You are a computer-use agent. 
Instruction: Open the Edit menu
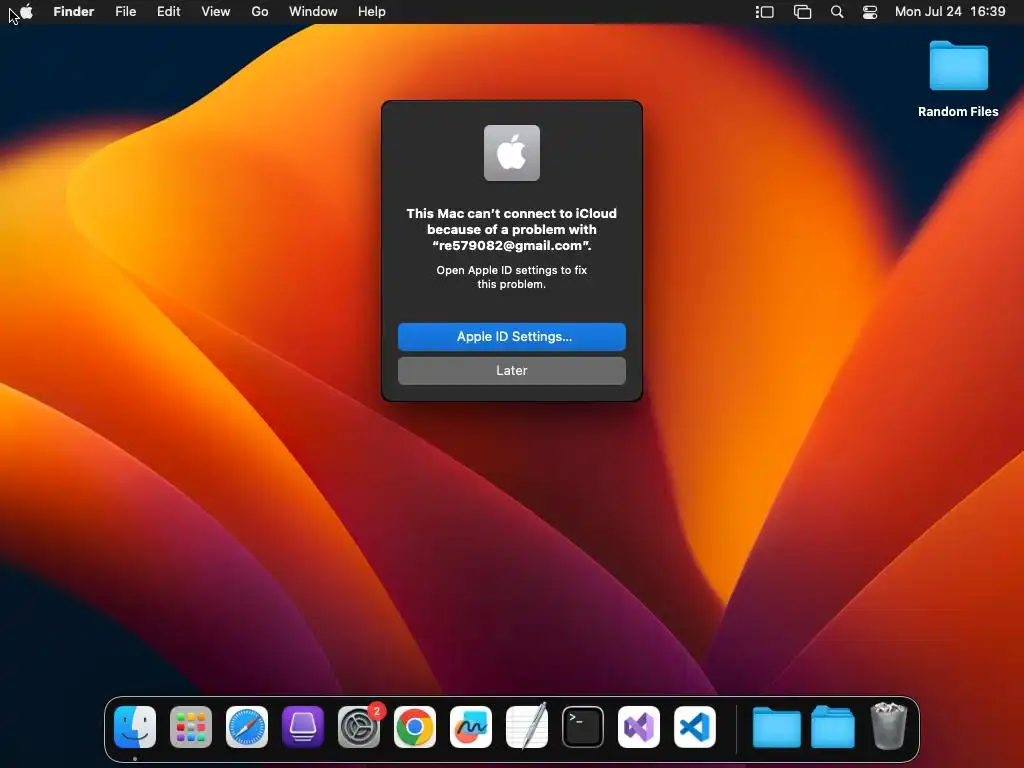click(x=168, y=12)
